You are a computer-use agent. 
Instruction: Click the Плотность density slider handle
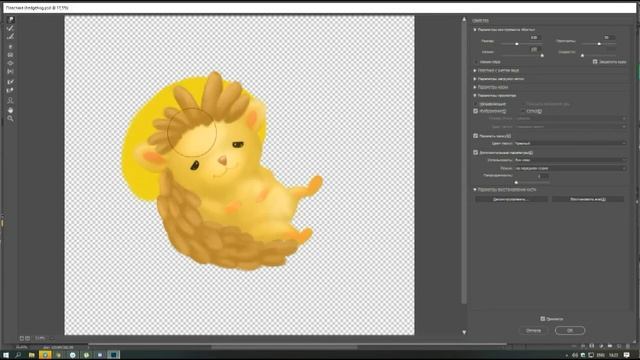pyautogui.click(x=599, y=44)
